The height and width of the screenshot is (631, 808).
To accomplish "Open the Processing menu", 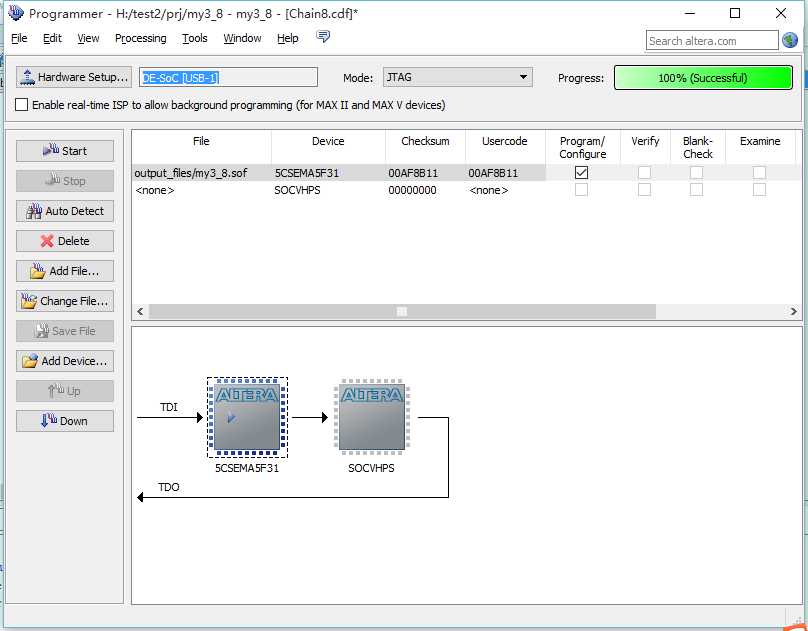I will (141, 38).
